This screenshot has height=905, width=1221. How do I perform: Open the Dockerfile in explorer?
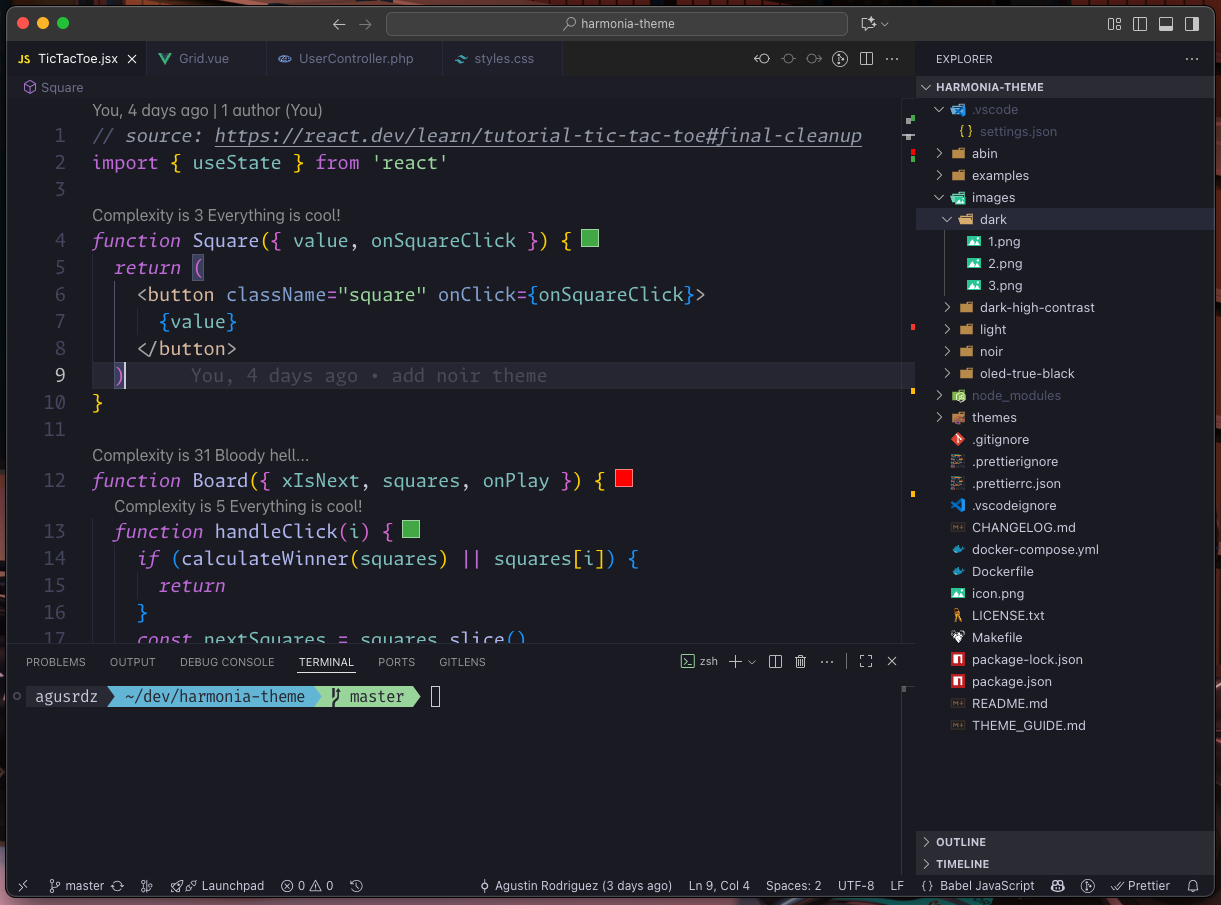click(x=1065, y=571)
